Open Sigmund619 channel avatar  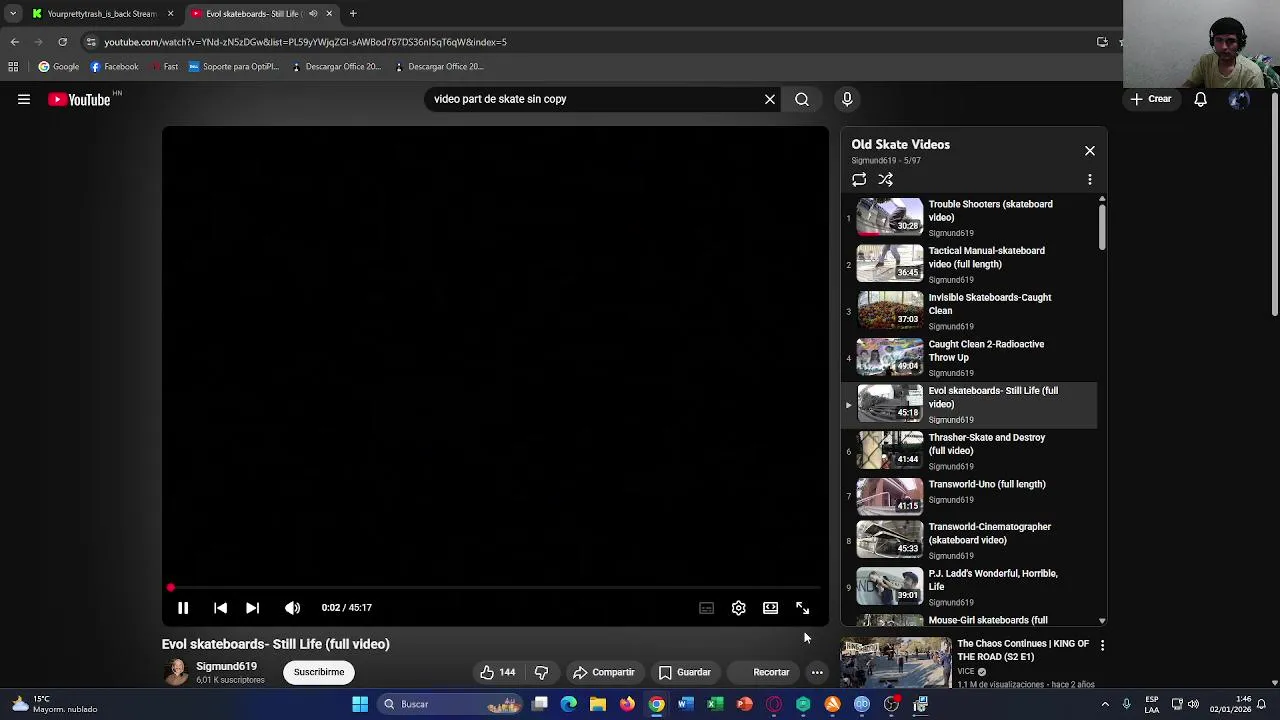[x=176, y=672]
